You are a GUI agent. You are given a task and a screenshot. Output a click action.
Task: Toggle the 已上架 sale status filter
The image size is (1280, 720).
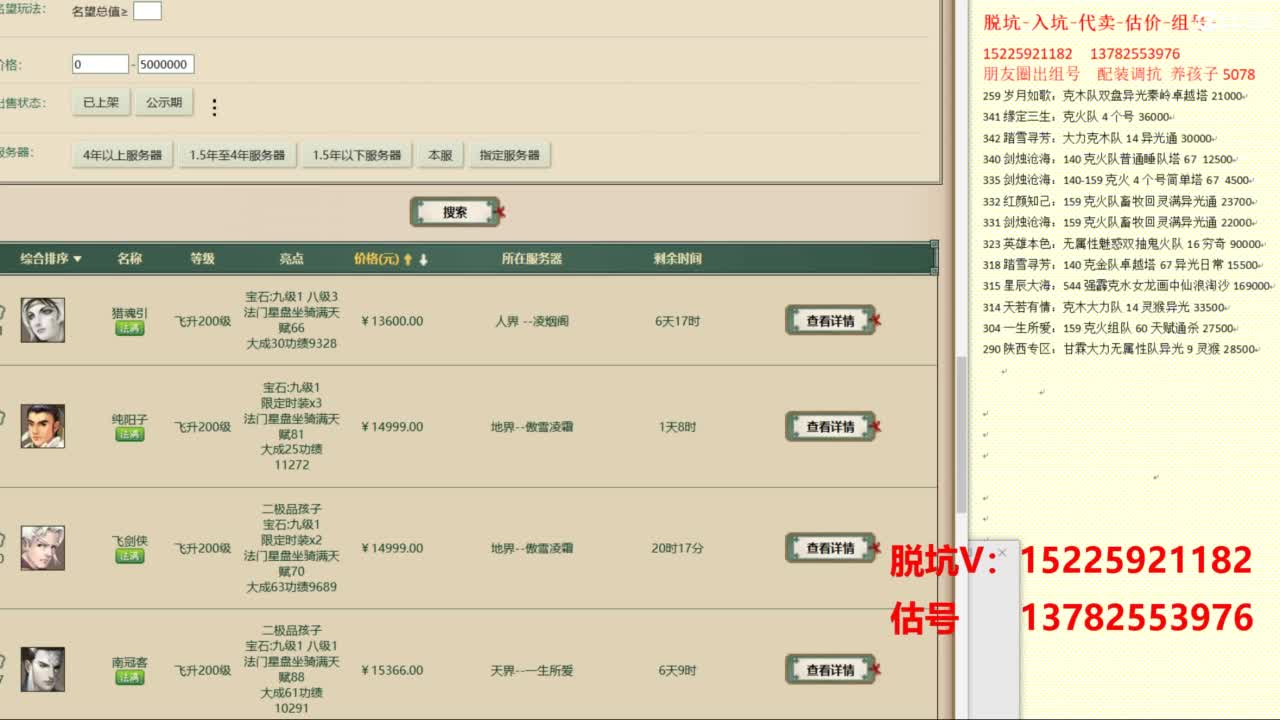[x=101, y=102]
